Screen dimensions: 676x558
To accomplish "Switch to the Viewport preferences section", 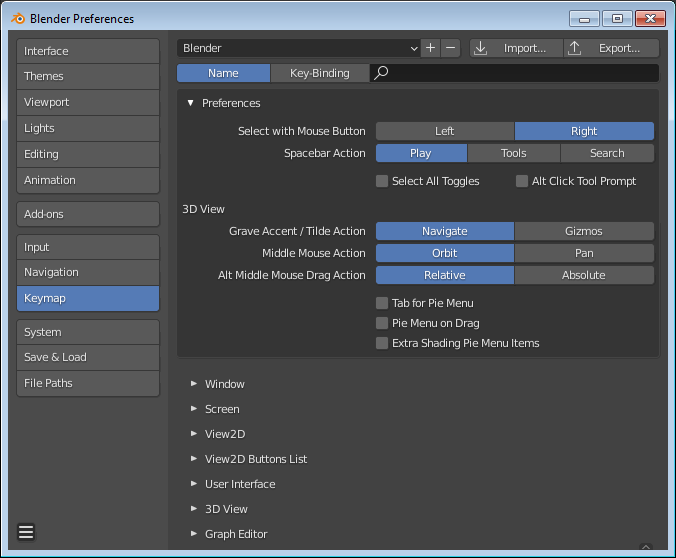I will (x=88, y=102).
